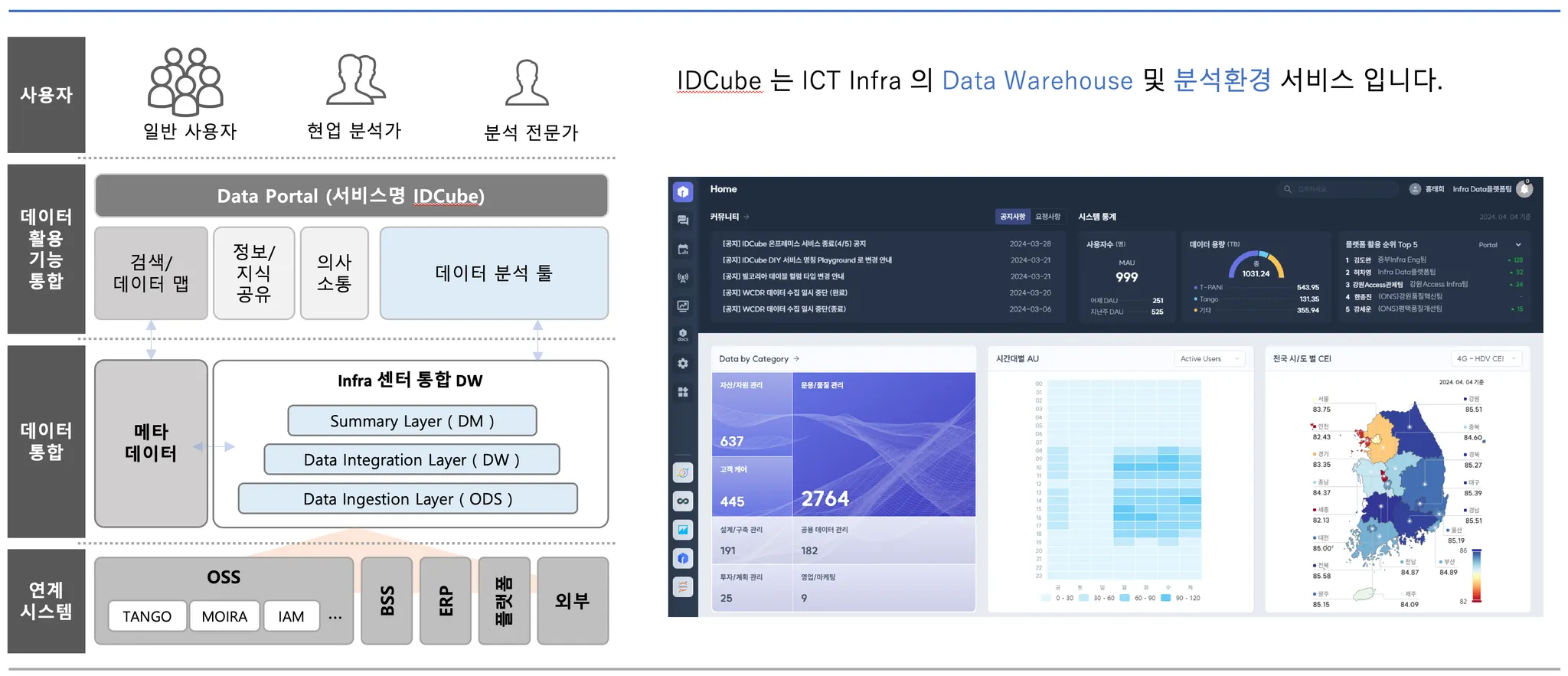Click the 김도완 row in Top 5 ranking
The width and height of the screenshot is (1568, 676).
click(x=1434, y=260)
